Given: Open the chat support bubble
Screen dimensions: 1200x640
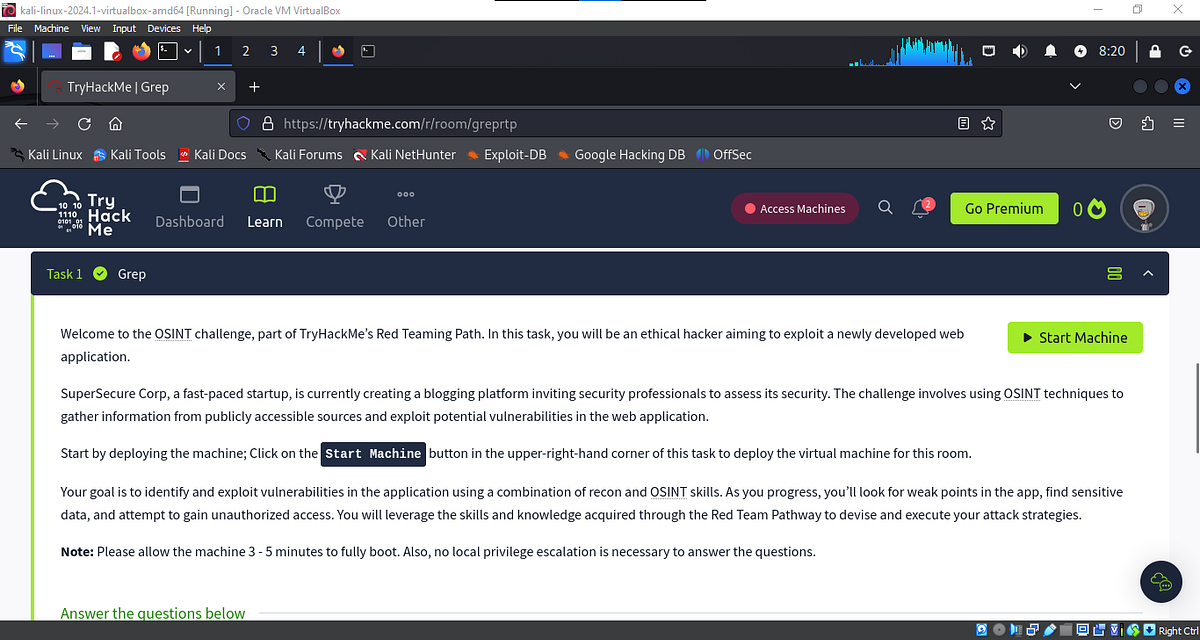Looking at the screenshot, I should tap(1160, 581).
